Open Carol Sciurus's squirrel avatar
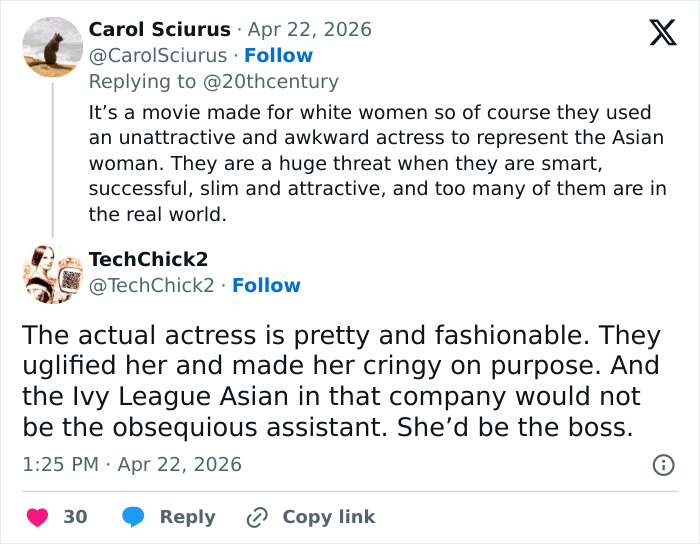Viewport: 700px width, 544px height. pos(52,47)
